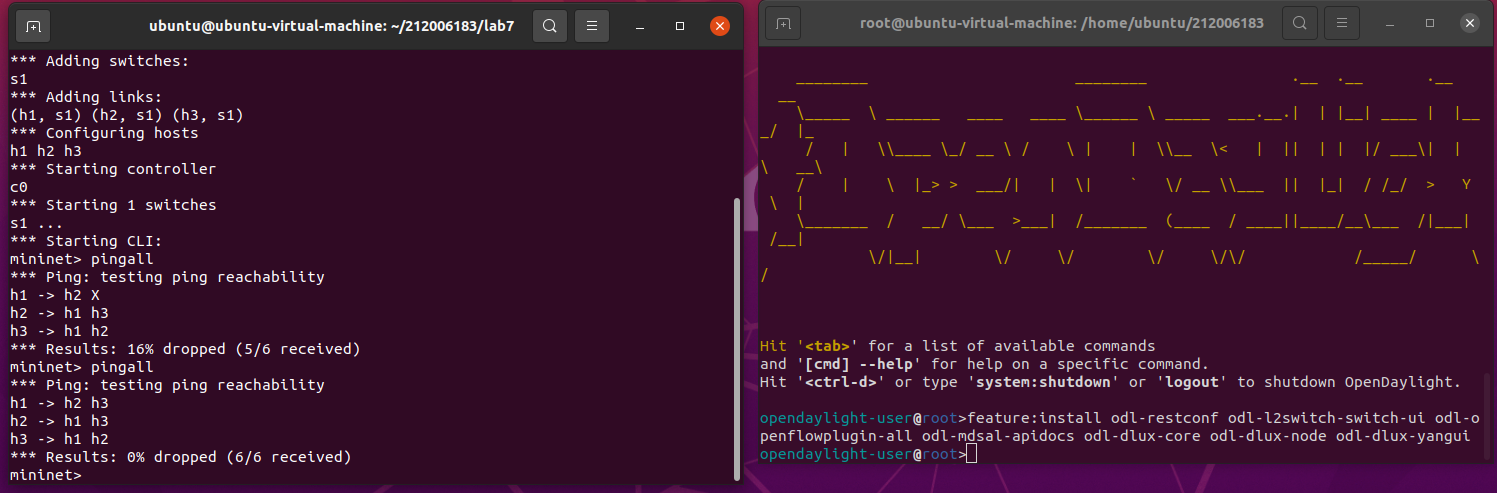Click the search icon in the lab7 terminal
The width and height of the screenshot is (1497, 493).
coord(550,25)
